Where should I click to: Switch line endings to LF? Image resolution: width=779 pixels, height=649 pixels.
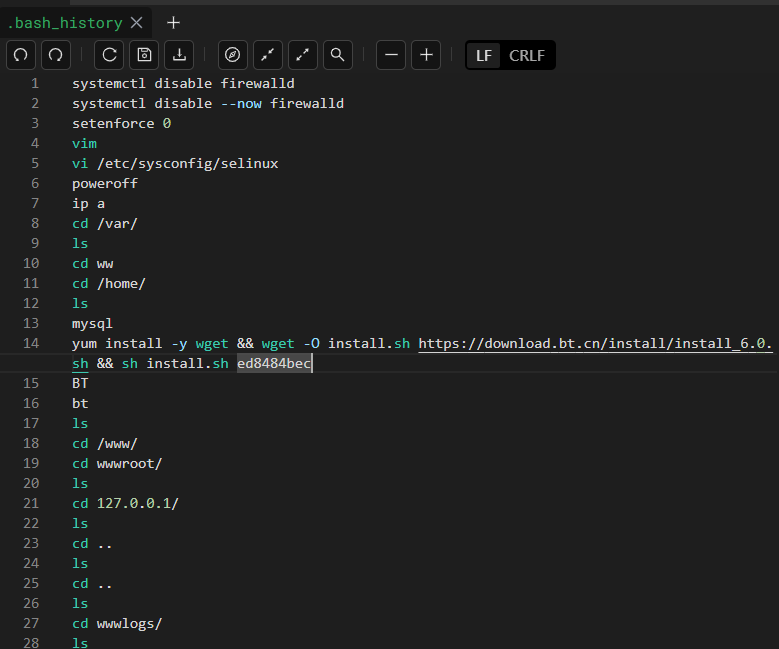click(x=483, y=55)
